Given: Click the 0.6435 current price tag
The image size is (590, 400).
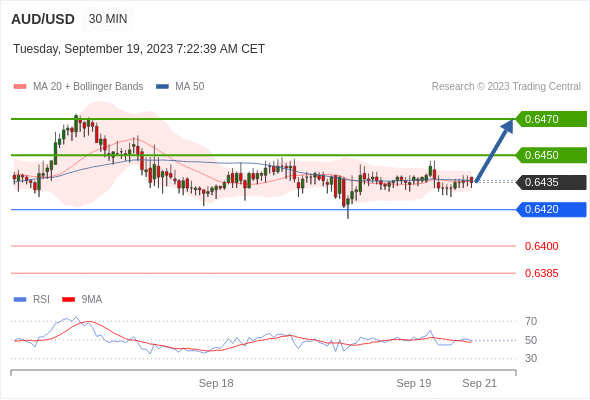Looking at the screenshot, I should [551, 182].
